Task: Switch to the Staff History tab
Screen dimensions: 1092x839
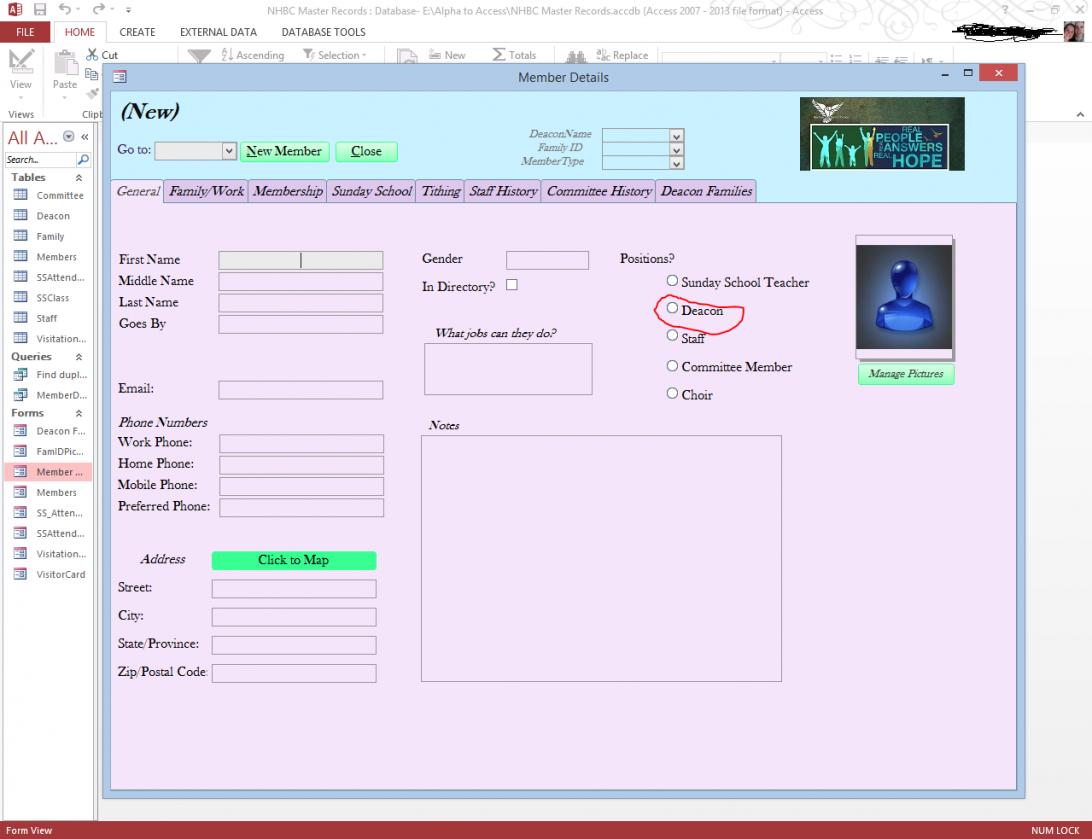Action: point(503,191)
